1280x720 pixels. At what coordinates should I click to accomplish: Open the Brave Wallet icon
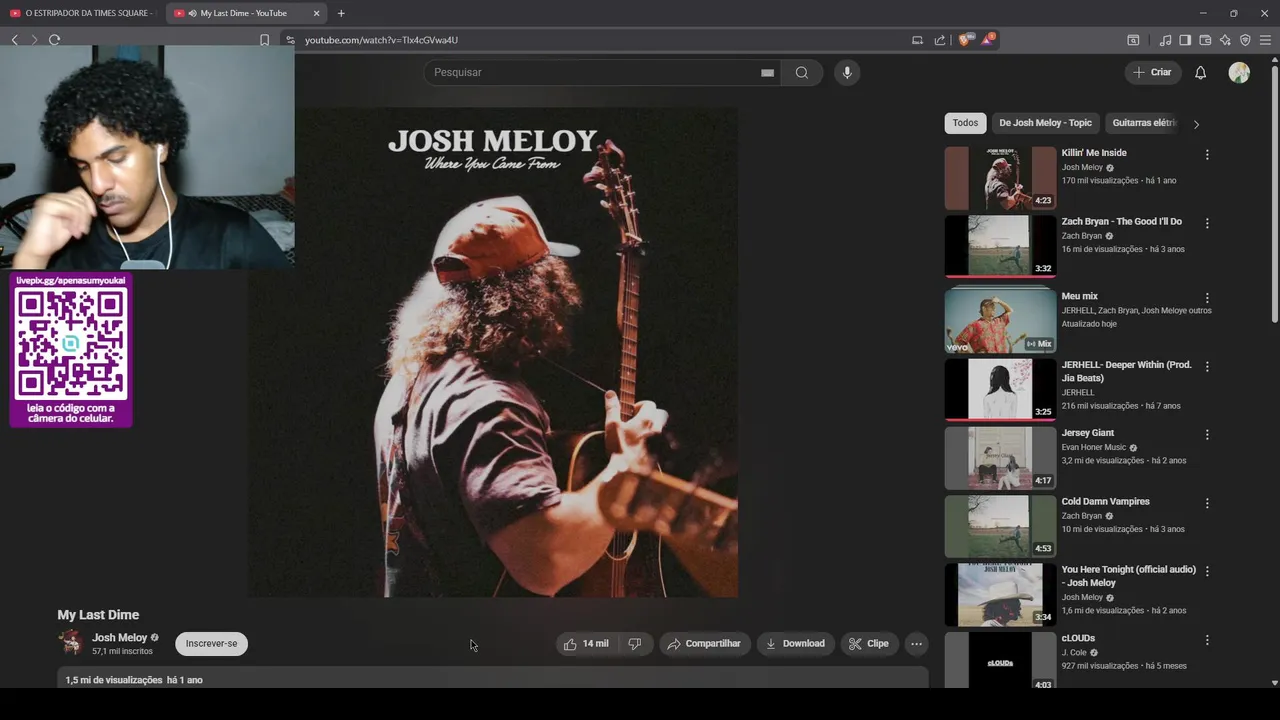pos(1205,40)
